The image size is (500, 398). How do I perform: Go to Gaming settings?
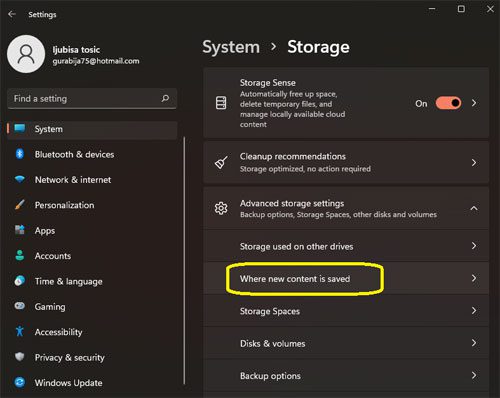(x=92, y=307)
